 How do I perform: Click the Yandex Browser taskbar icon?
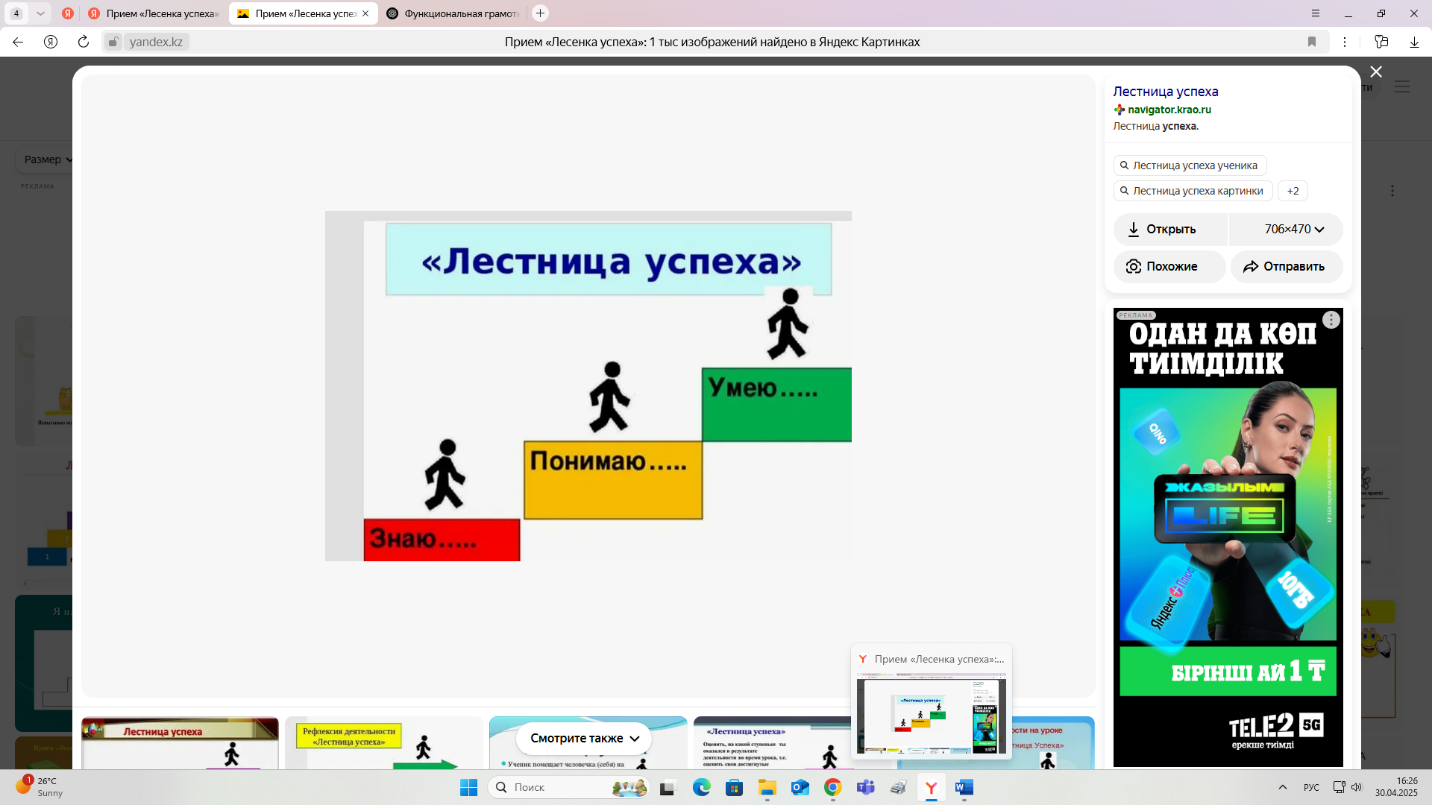pyautogui.click(x=931, y=788)
